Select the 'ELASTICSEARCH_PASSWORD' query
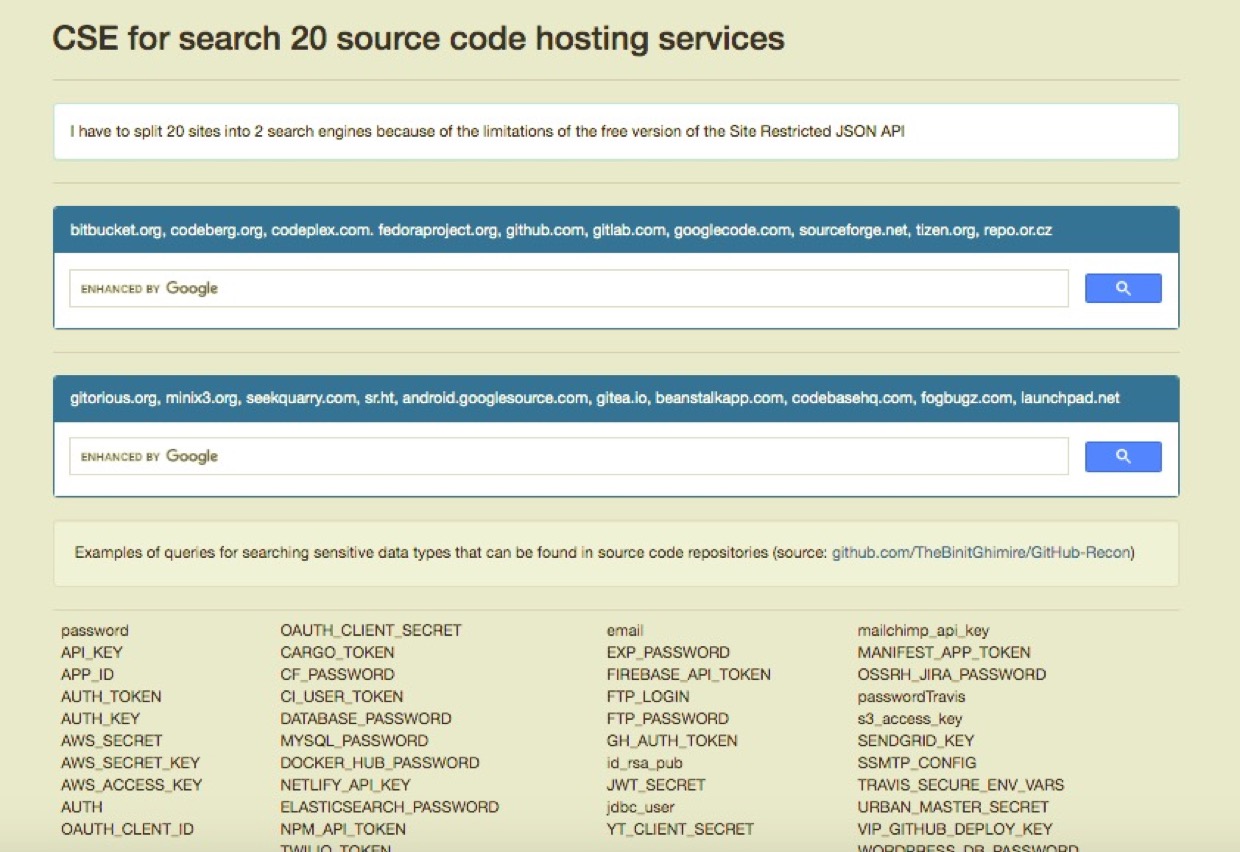 coord(390,806)
